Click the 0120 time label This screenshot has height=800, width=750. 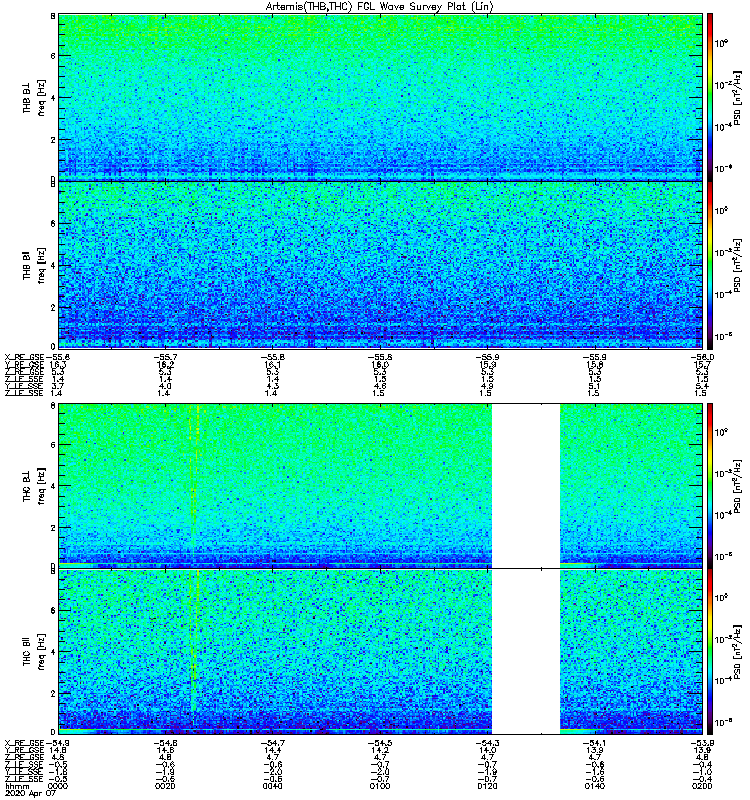click(487, 786)
